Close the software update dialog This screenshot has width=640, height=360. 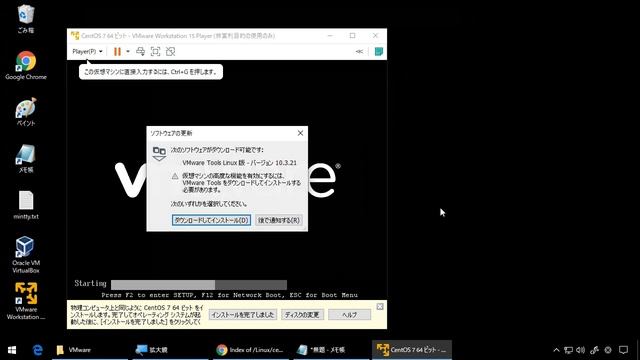coord(300,133)
